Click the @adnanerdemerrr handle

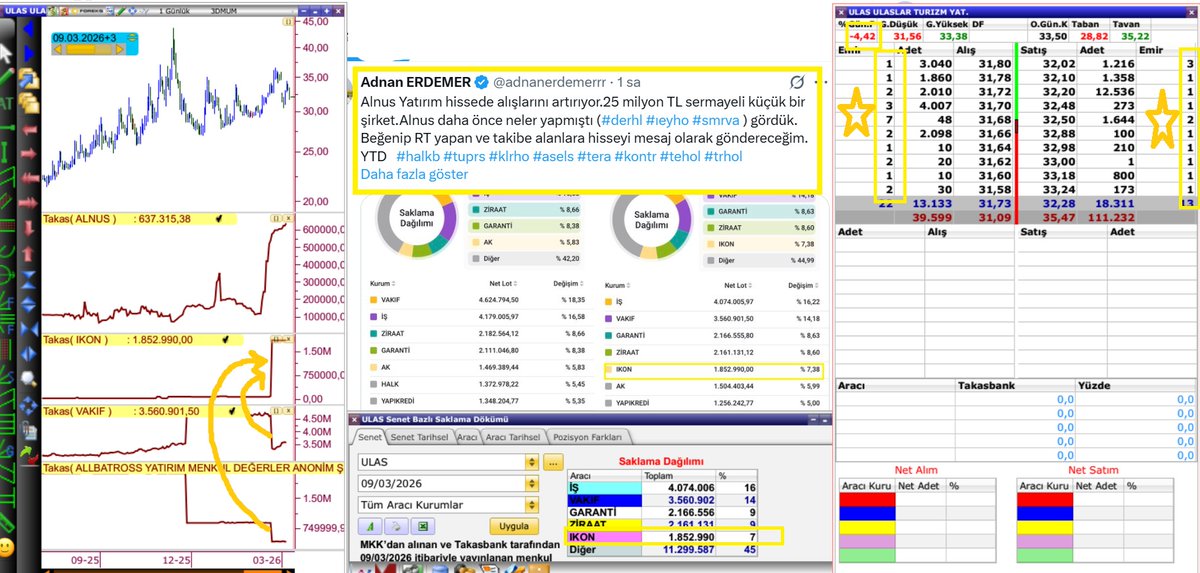pos(550,82)
